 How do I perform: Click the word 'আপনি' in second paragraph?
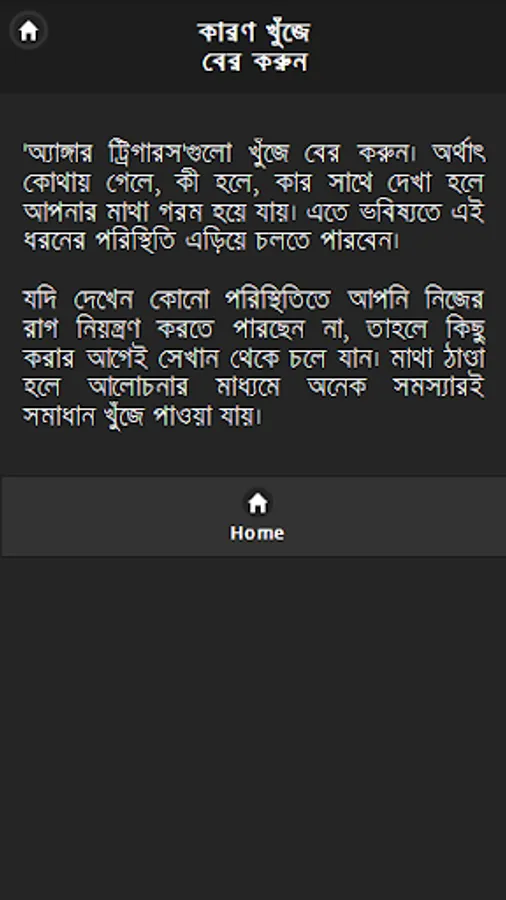(x=379, y=299)
